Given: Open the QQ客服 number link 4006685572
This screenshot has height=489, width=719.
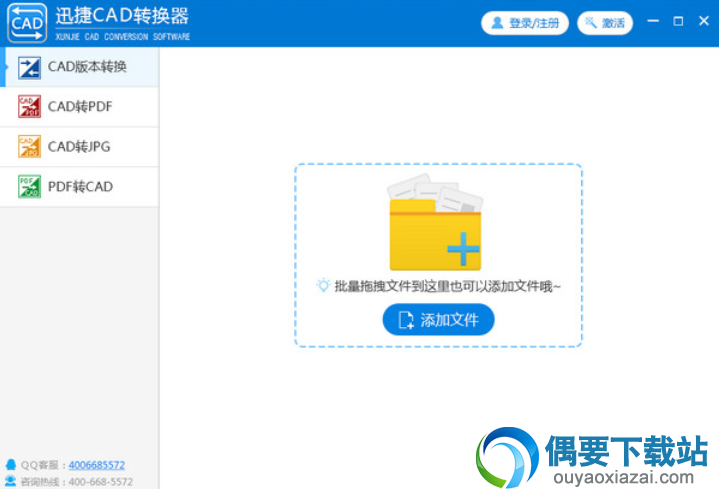Looking at the screenshot, I should pos(97,465).
